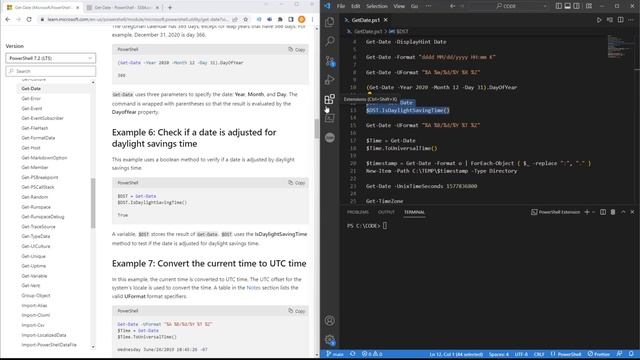
Task: Open the browser profile avatar
Action: (302, 19)
